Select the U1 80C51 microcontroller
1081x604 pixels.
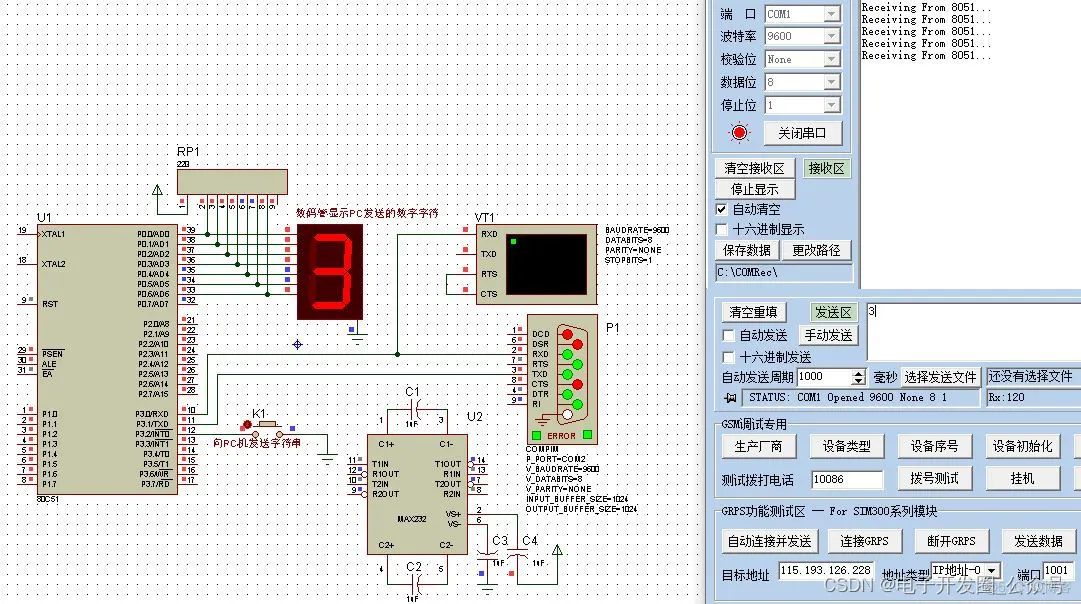(108, 359)
